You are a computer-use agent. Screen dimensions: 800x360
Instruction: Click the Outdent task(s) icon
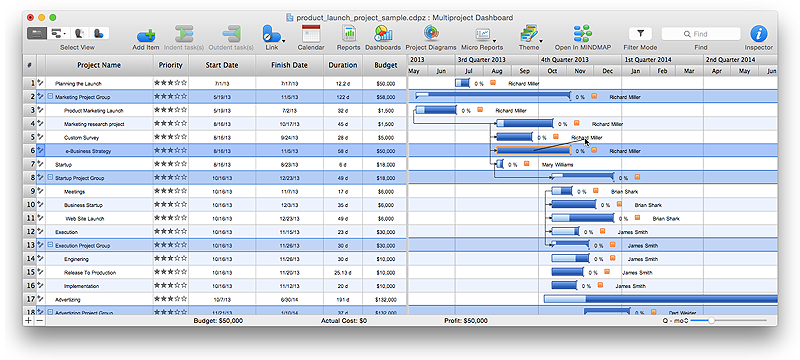(x=231, y=35)
